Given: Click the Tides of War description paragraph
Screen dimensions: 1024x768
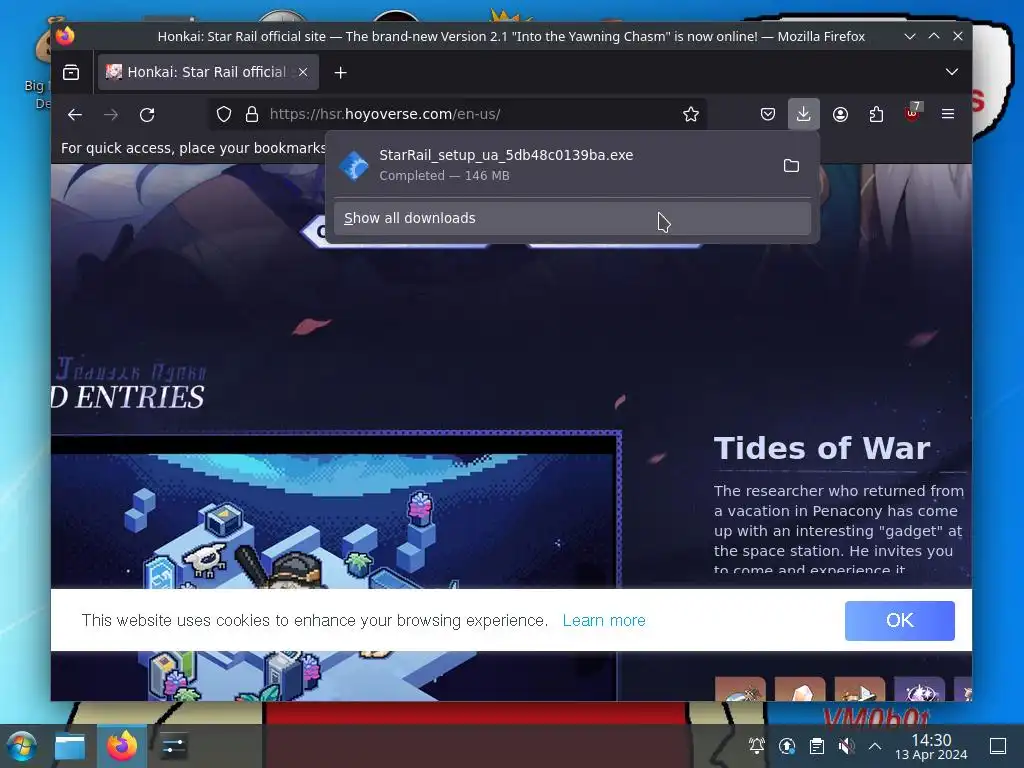Looking at the screenshot, I should tap(839, 530).
